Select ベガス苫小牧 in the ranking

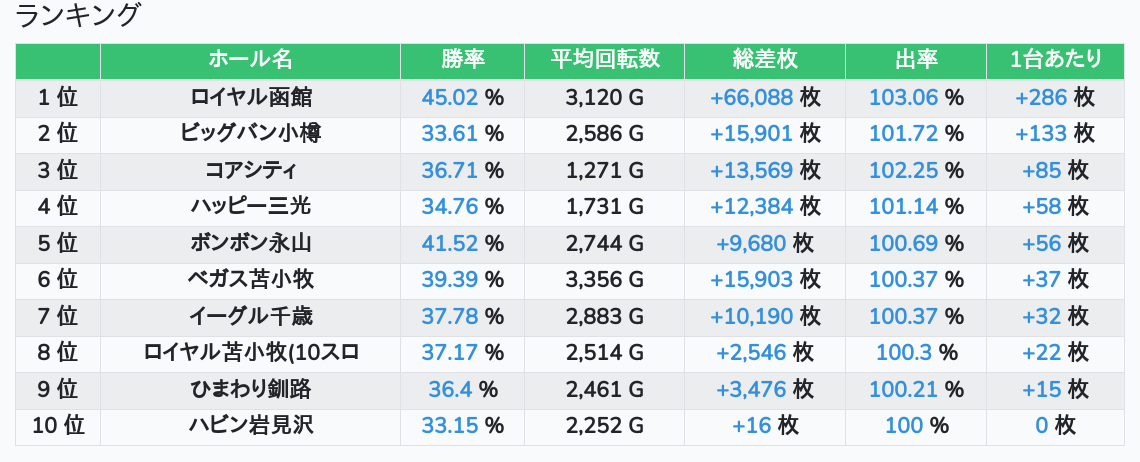(x=250, y=279)
